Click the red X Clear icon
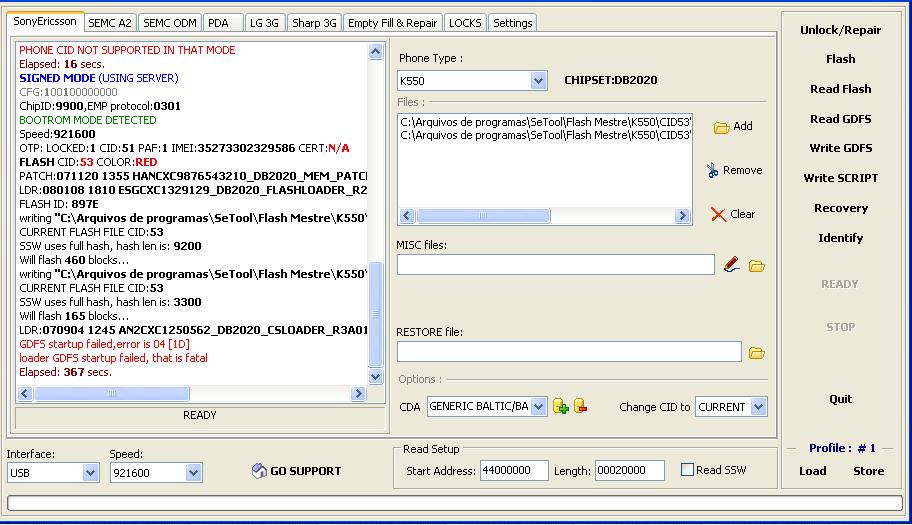 pyautogui.click(x=718, y=215)
